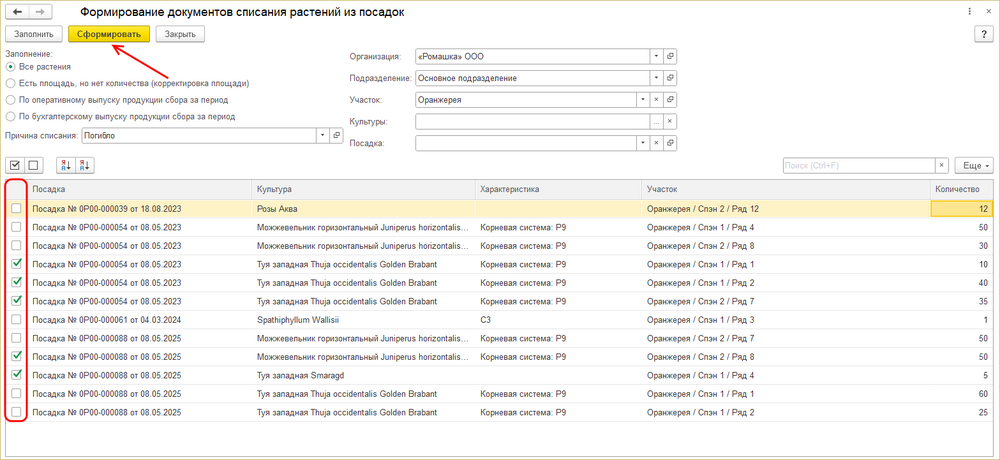The image size is (1000, 460).
Task: Click the check all rows icon
Action: [15, 165]
